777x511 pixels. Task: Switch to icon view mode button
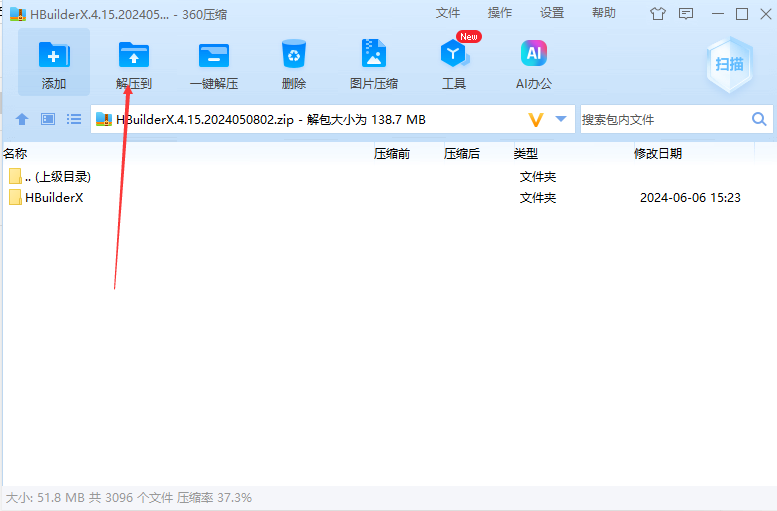(48, 119)
